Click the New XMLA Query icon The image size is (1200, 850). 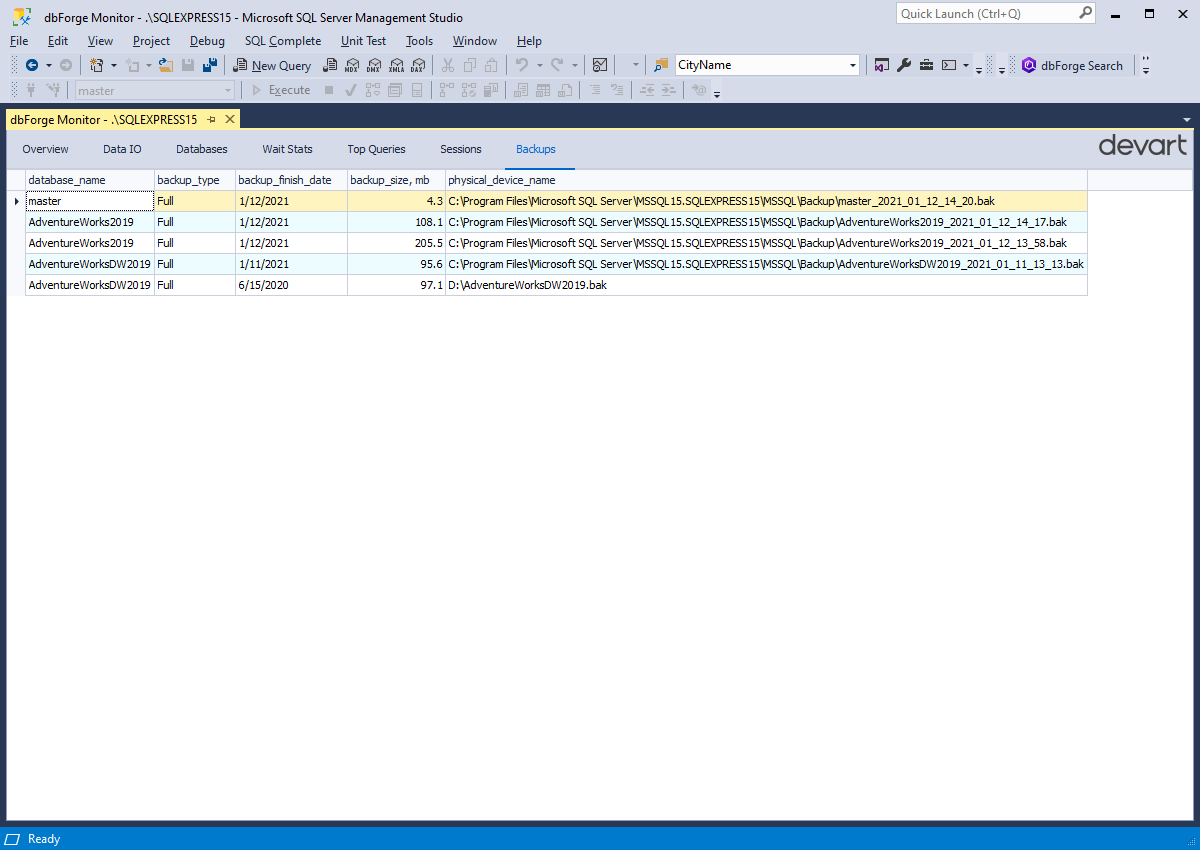coord(396,64)
